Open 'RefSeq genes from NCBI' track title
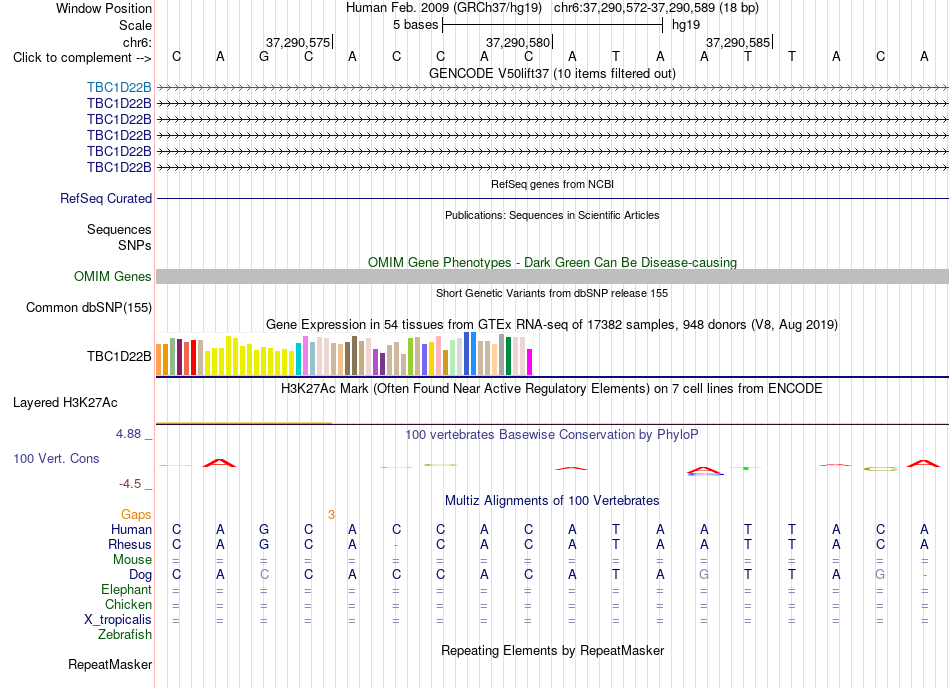The width and height of the screenshot is (950, 688). [x=552, y=184]
